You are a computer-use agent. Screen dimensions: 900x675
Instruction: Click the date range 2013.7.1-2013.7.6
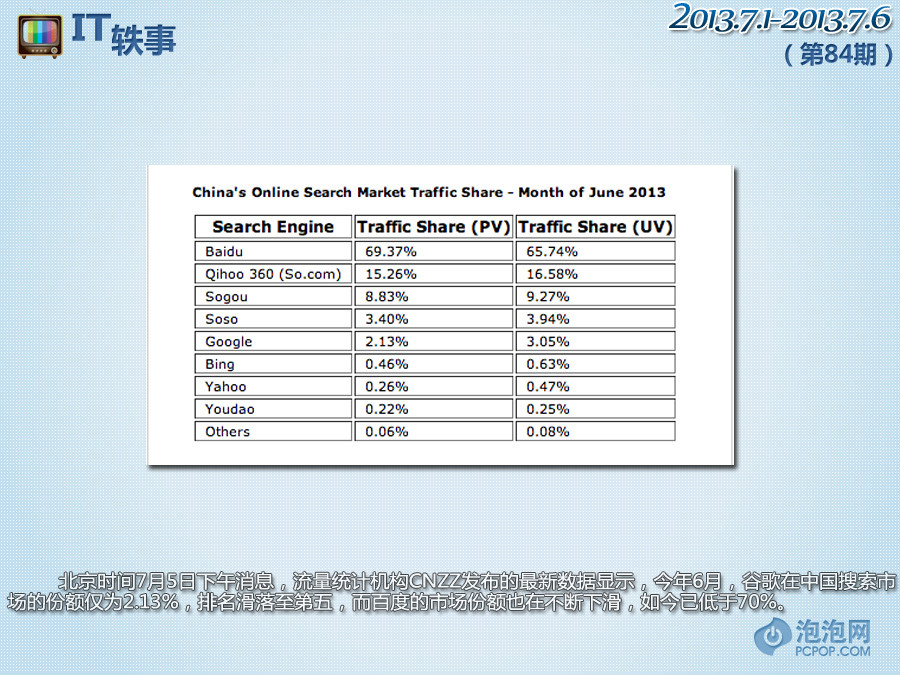click(x=780, y=18)
